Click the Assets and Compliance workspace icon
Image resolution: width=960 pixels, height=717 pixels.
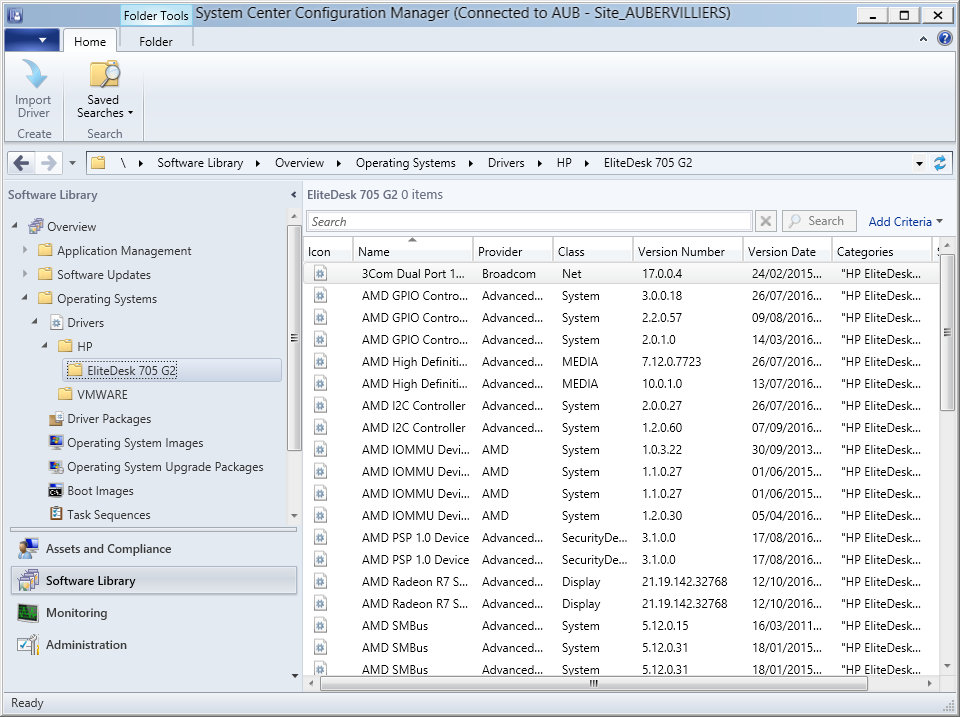pyautogui.click(x=28, y=549)
